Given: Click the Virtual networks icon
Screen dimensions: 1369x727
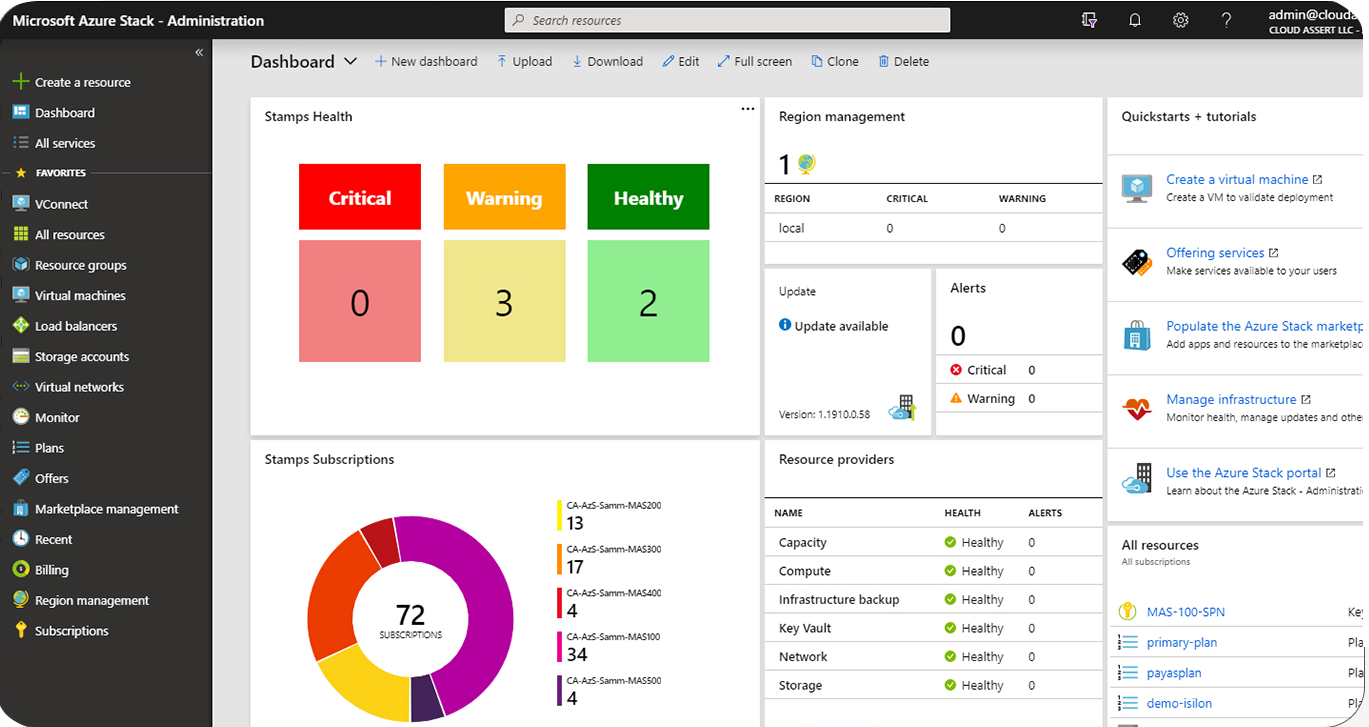Looking at the screenshot, I should 20,387.
